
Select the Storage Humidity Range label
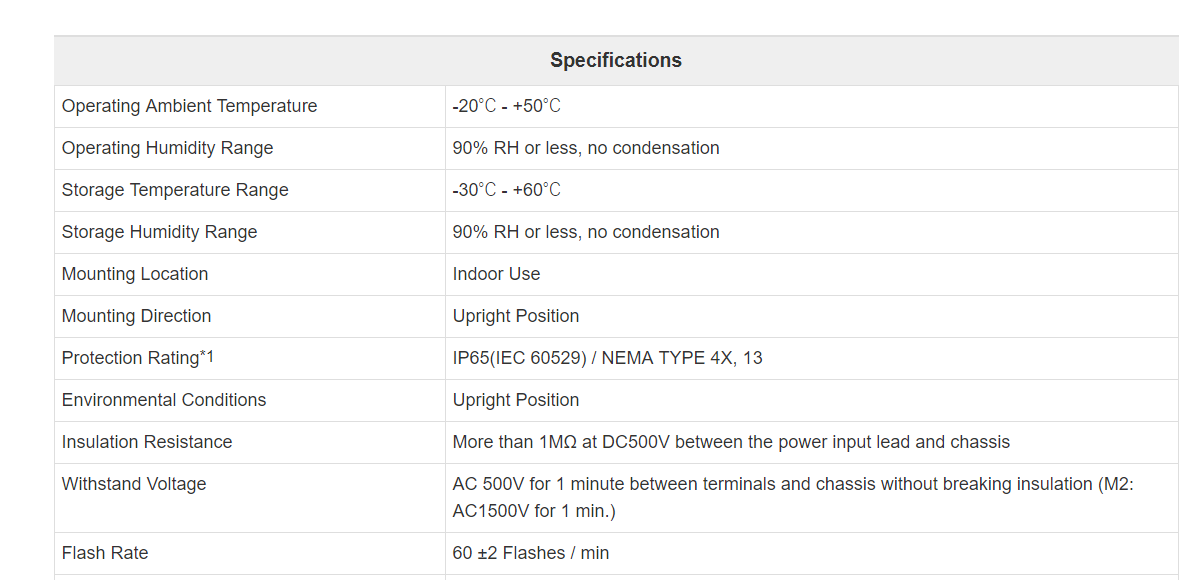point(160,232)
